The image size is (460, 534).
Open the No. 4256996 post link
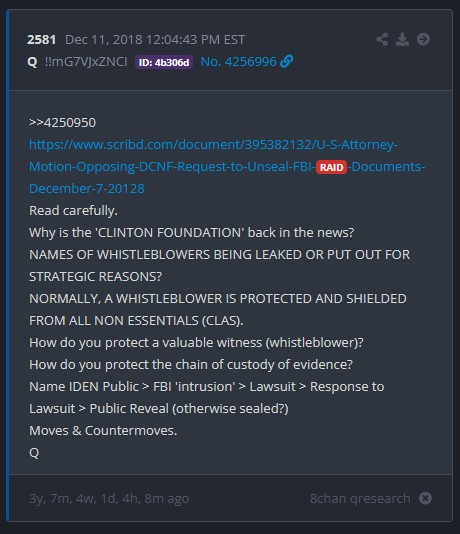point(238,62)
